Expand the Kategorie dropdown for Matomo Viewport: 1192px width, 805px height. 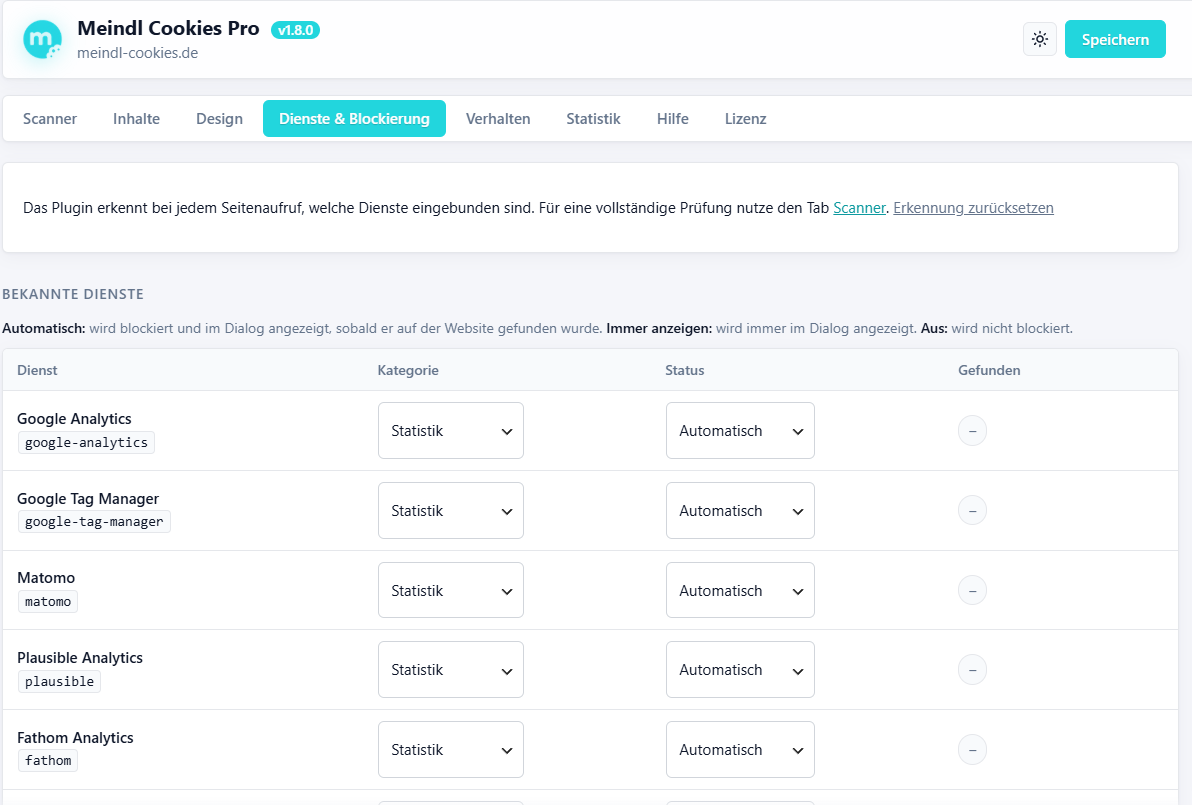(x=451, y=591)
